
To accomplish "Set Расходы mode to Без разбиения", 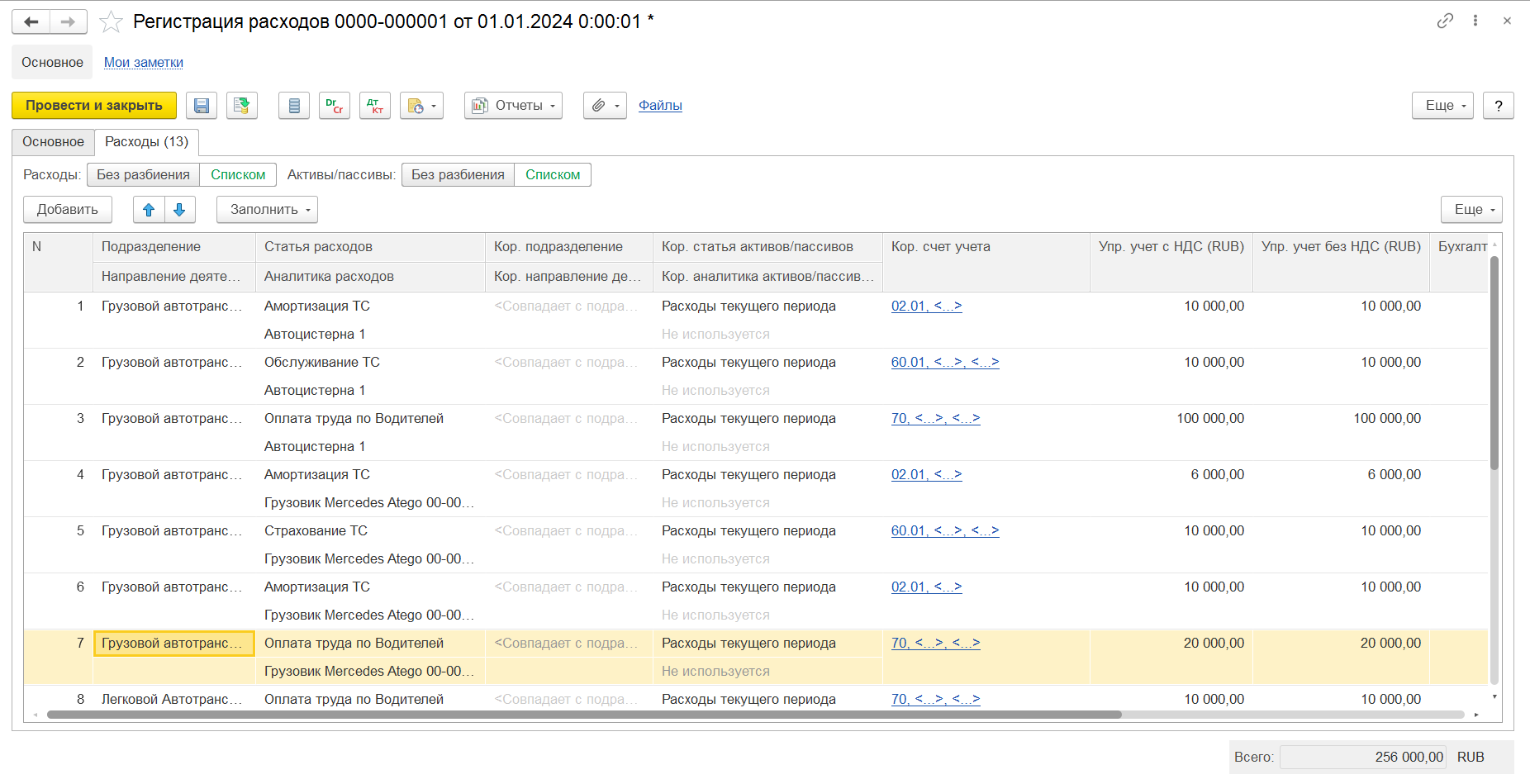I will click(143, 175).
